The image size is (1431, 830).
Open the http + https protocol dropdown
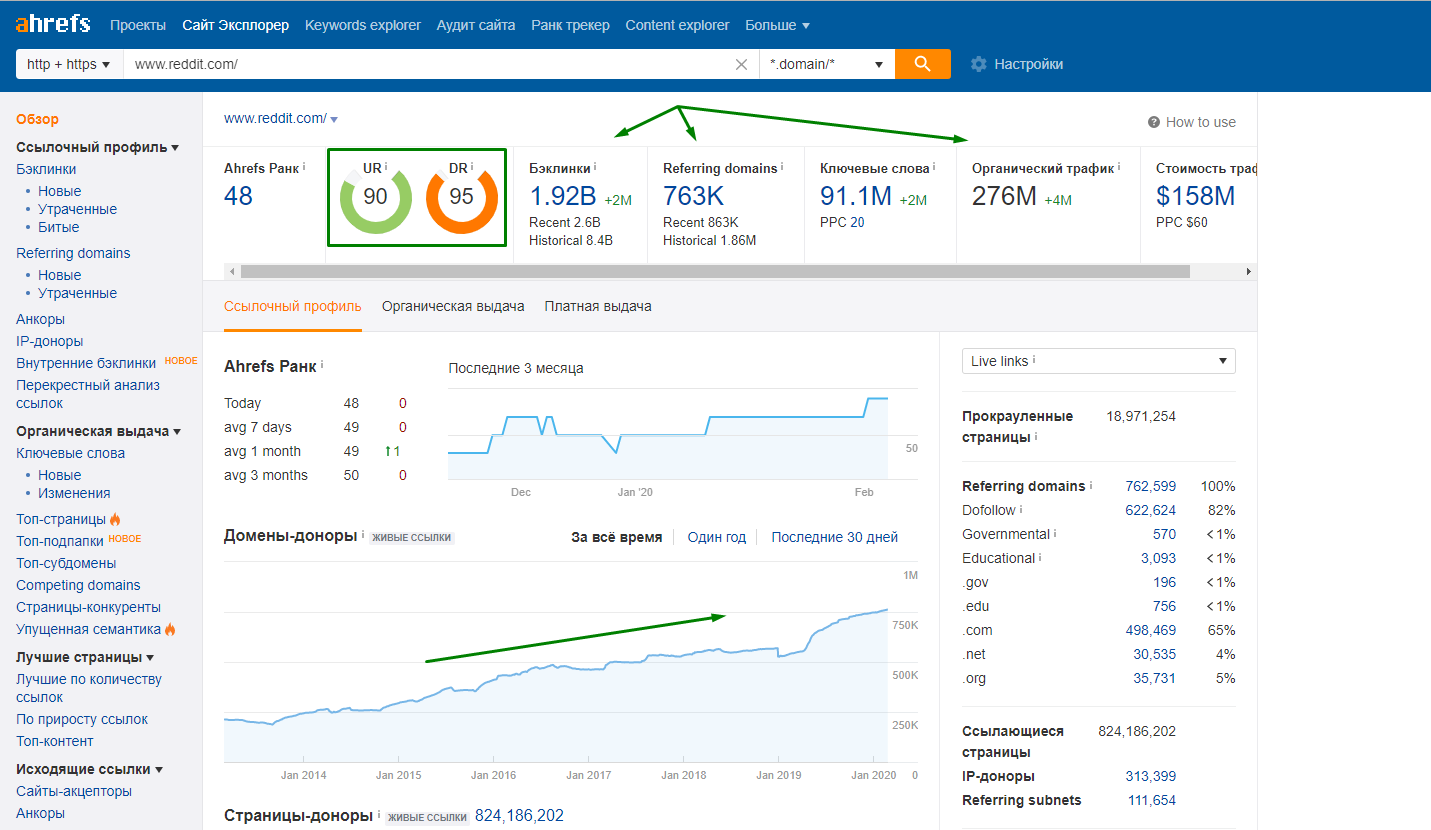(69, 64)
